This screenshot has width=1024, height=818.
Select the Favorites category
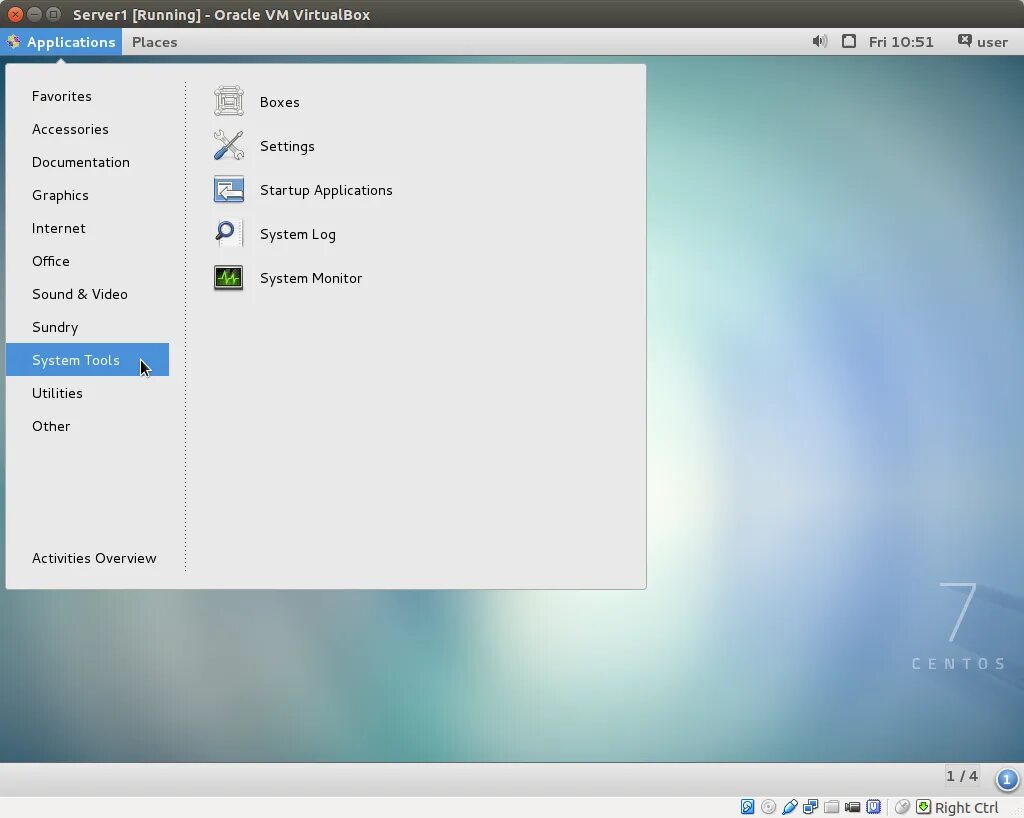click(88, 96)
